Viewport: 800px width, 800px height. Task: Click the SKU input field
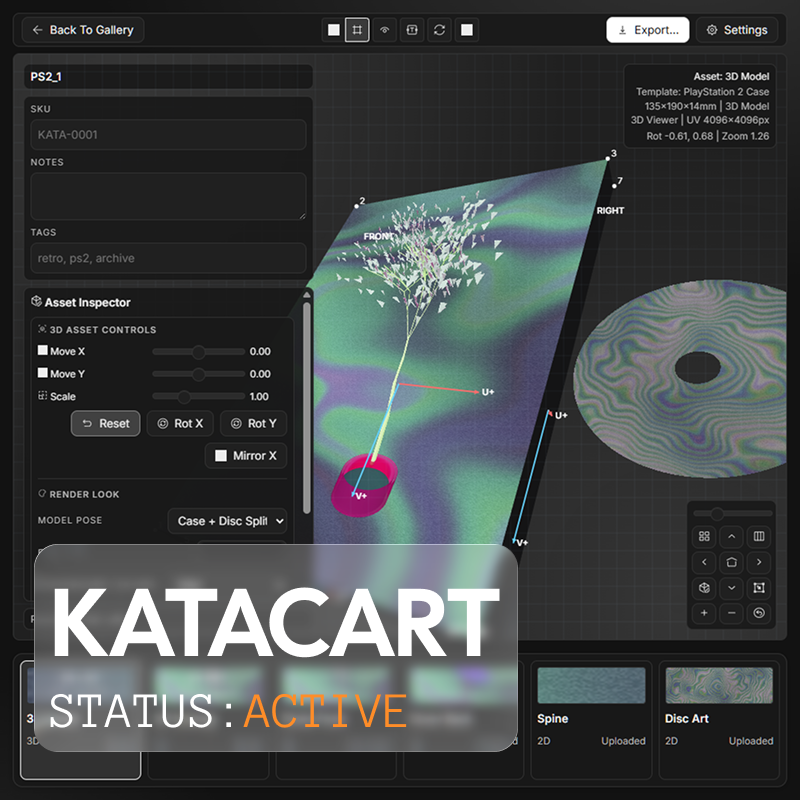(x=168, y=134)
